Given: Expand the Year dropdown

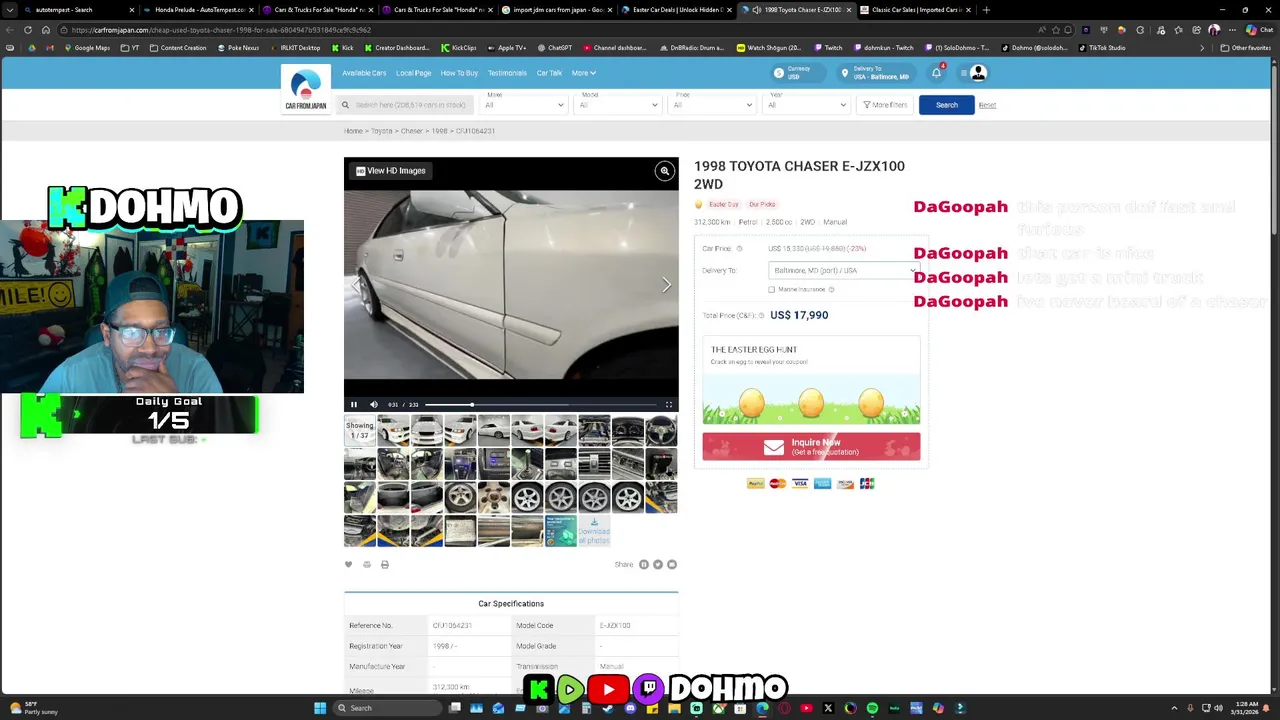Looking at the screenshot, I should [806, 105].
